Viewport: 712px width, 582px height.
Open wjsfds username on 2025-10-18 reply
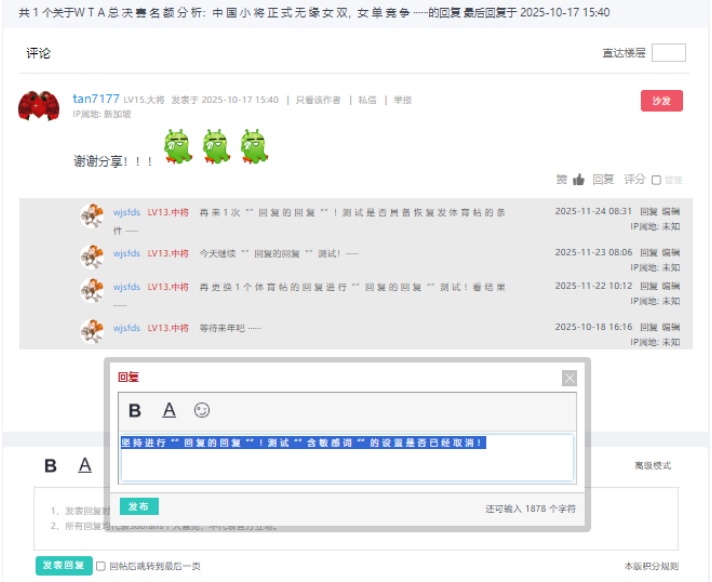pyautogui.click(x=127, y=328)
